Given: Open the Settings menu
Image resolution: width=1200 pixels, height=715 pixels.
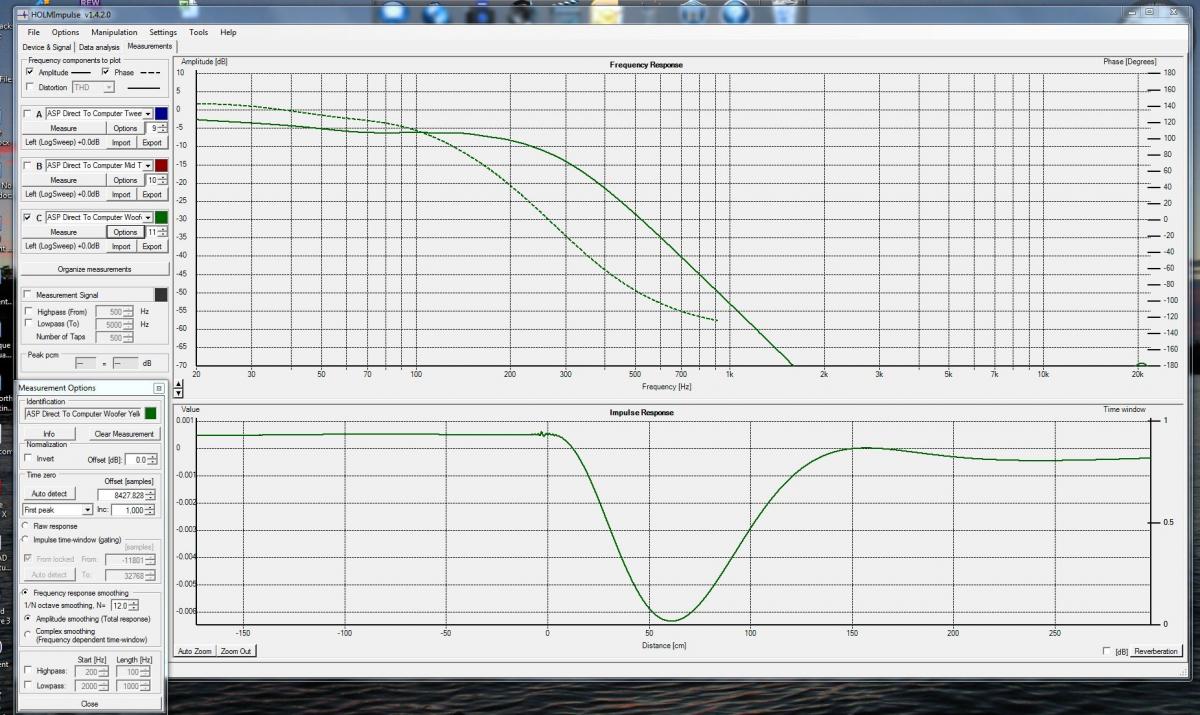Looking at the screenshot, I should [163, 32].
